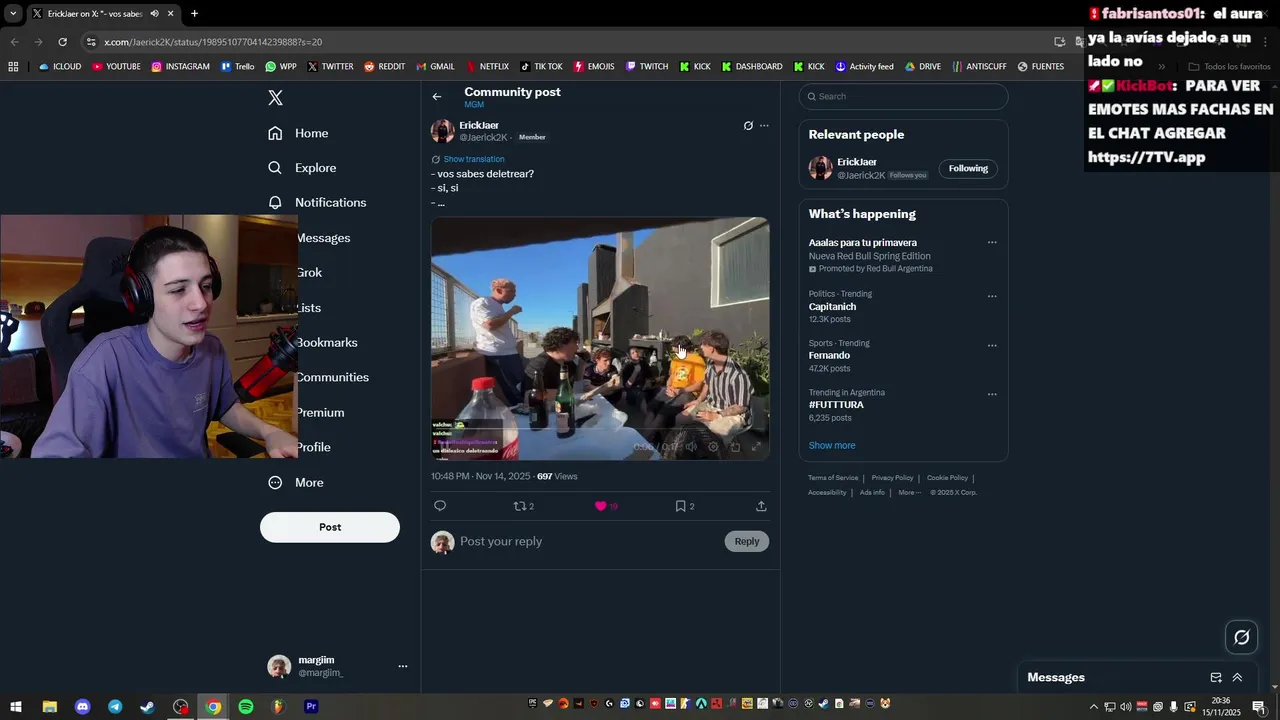The width and height of the screenshot is (1280, 720).
Task: Expand the video to fullscreen
Action: (756, 447)
